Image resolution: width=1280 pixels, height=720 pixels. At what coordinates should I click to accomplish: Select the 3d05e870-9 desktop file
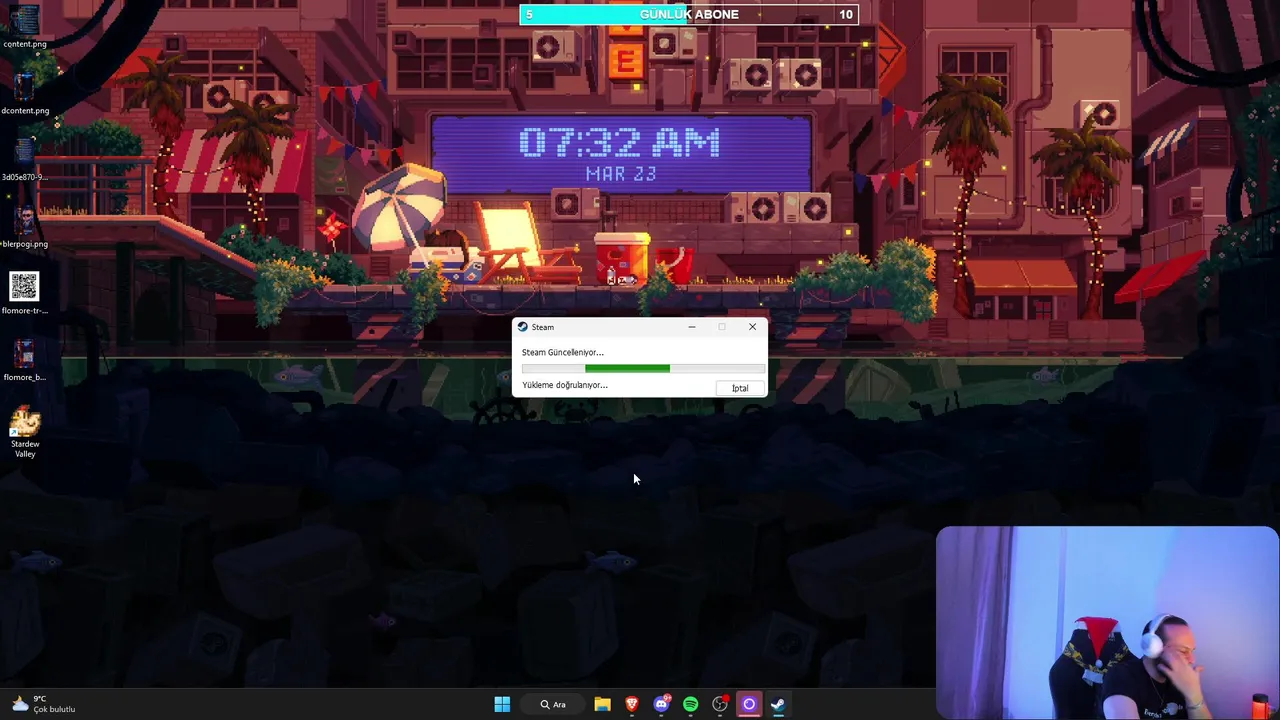(24, 159)
